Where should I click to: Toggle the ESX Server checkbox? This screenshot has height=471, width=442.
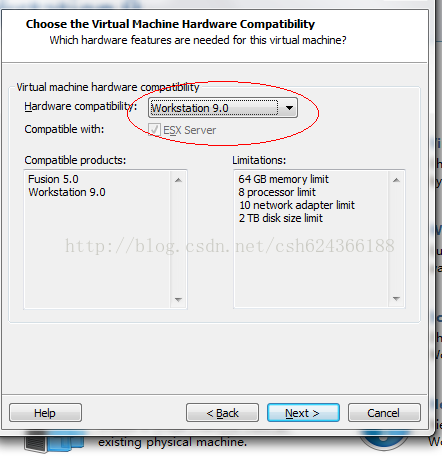pos(154,130)
